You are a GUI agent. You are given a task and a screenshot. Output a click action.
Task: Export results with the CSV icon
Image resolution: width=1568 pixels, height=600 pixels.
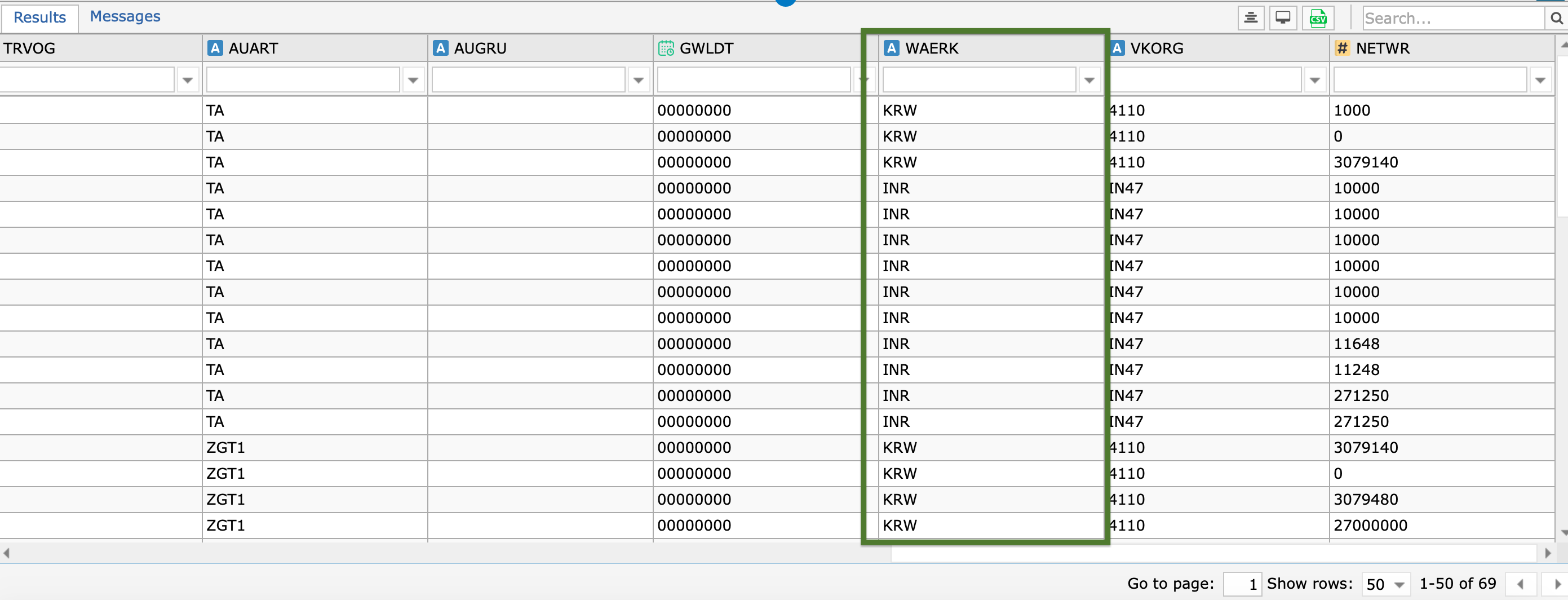[1318, 17]
